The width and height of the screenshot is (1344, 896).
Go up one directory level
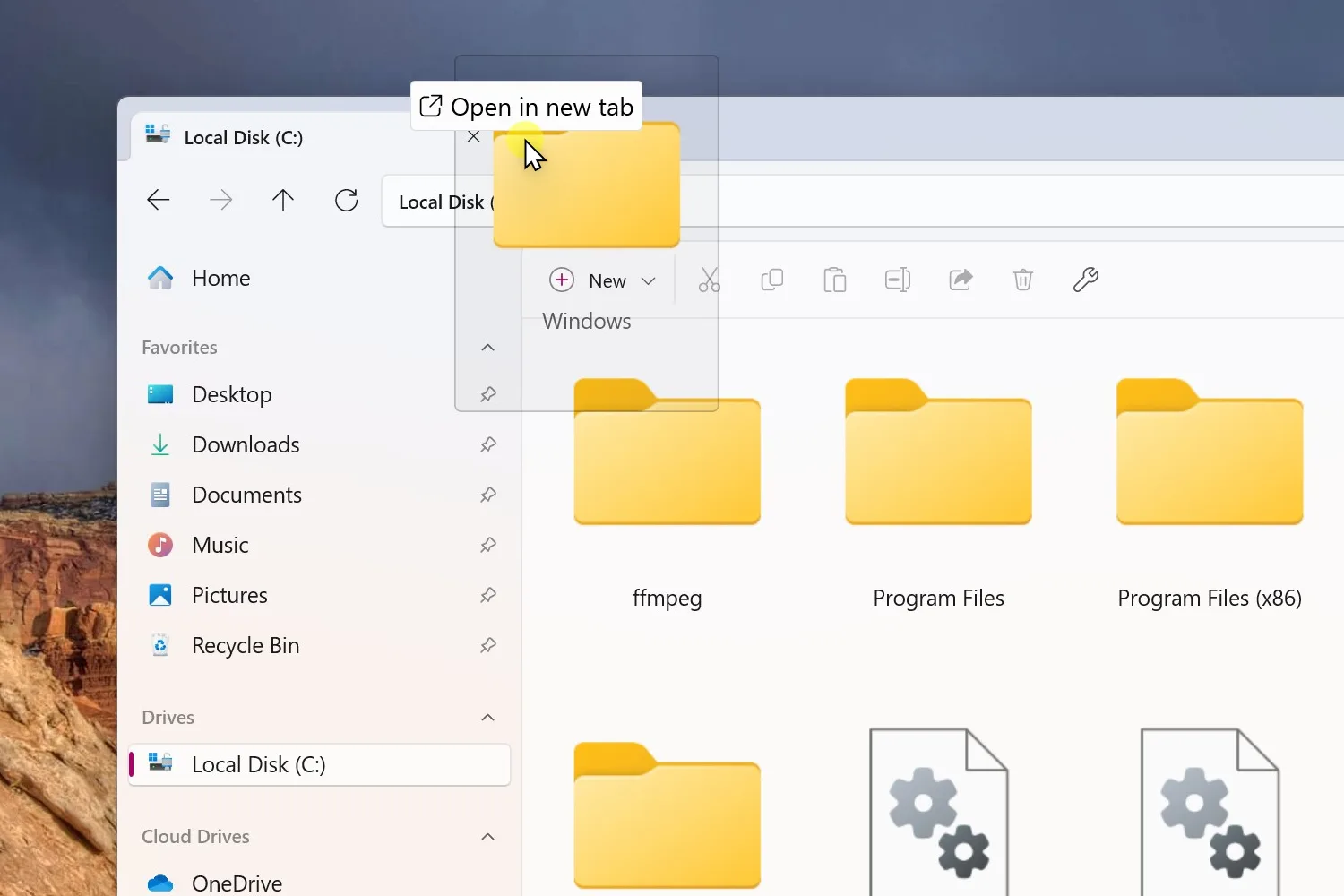click(x=283, y=200)
